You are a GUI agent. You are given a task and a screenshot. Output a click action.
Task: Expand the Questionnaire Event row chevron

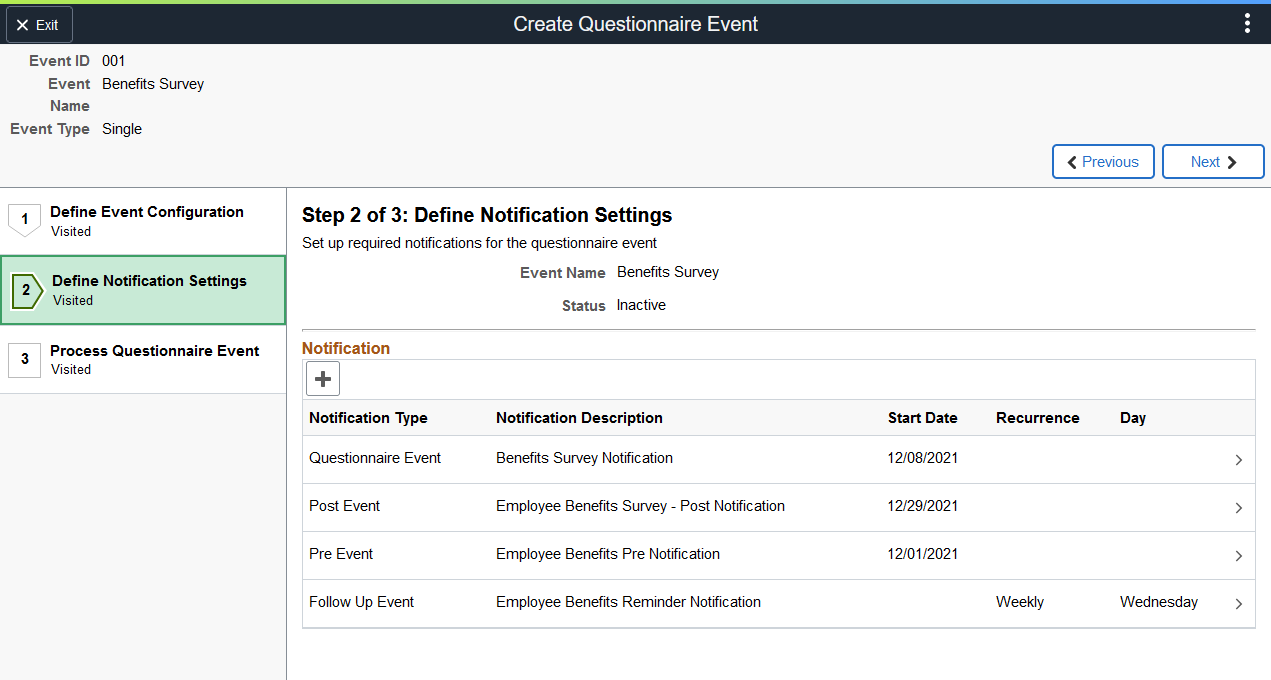click(x=1238, y=460)
